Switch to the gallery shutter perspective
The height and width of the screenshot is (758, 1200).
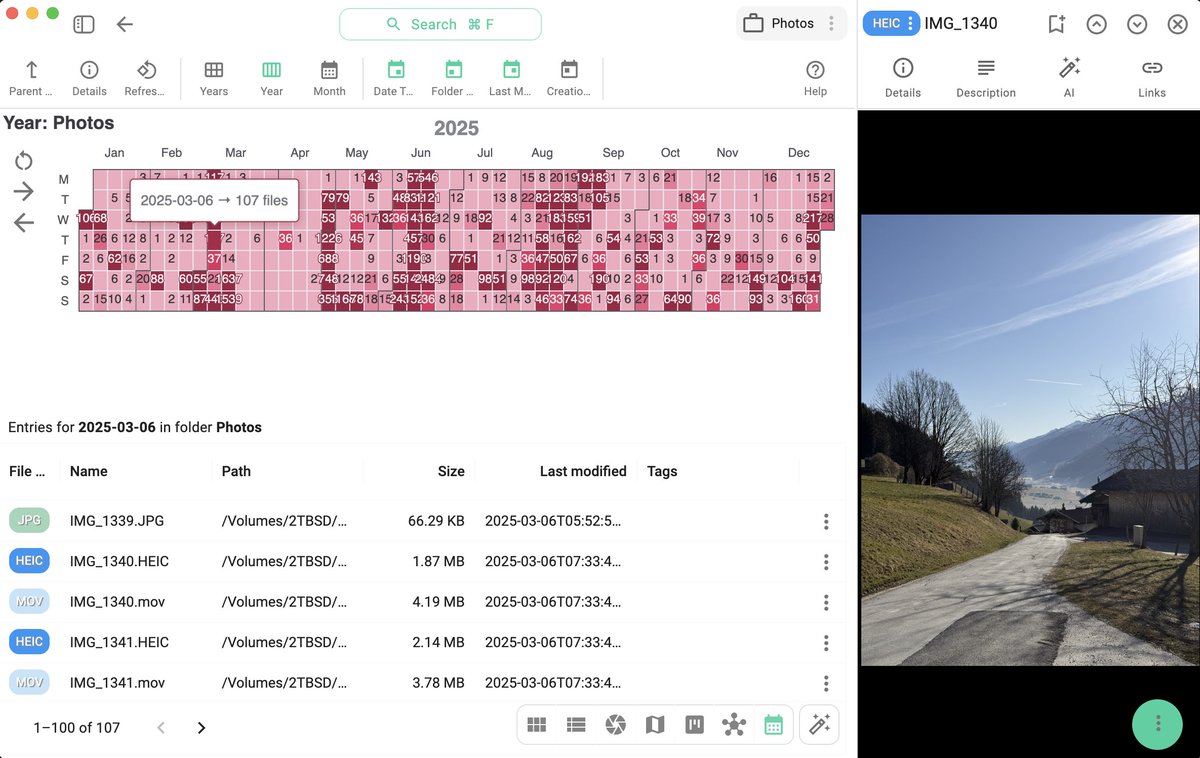tap(615, 725)
